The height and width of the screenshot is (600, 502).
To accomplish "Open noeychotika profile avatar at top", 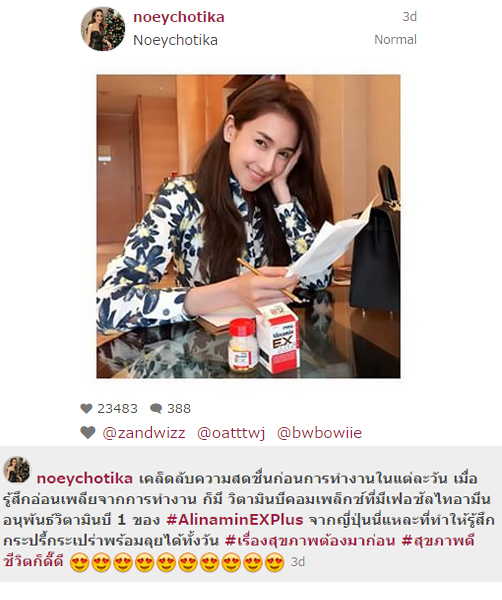I will click(103, 29).
